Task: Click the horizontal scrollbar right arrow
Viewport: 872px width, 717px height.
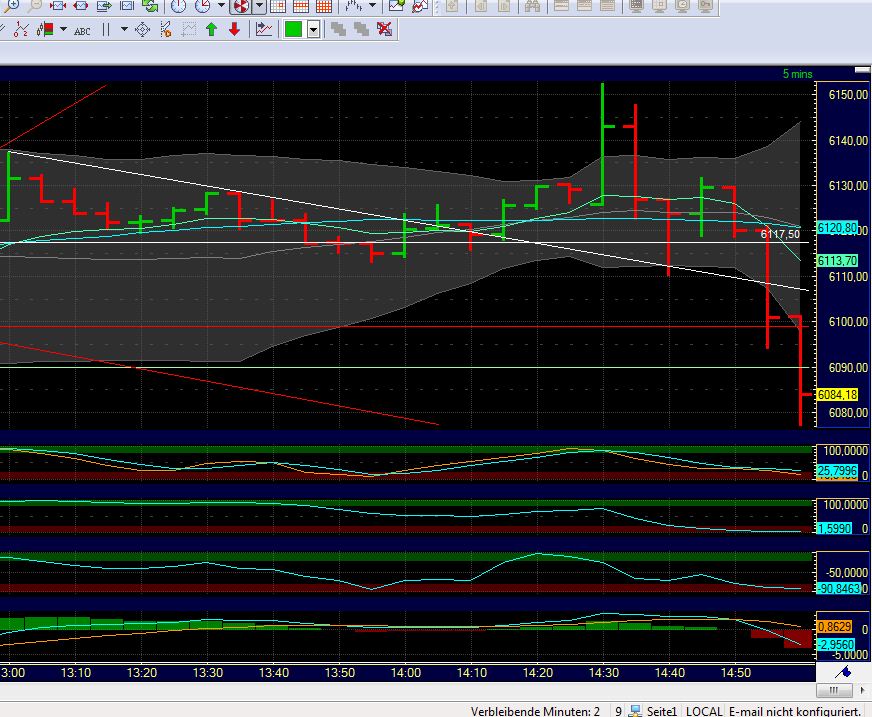Action: (x=862, y=690)
